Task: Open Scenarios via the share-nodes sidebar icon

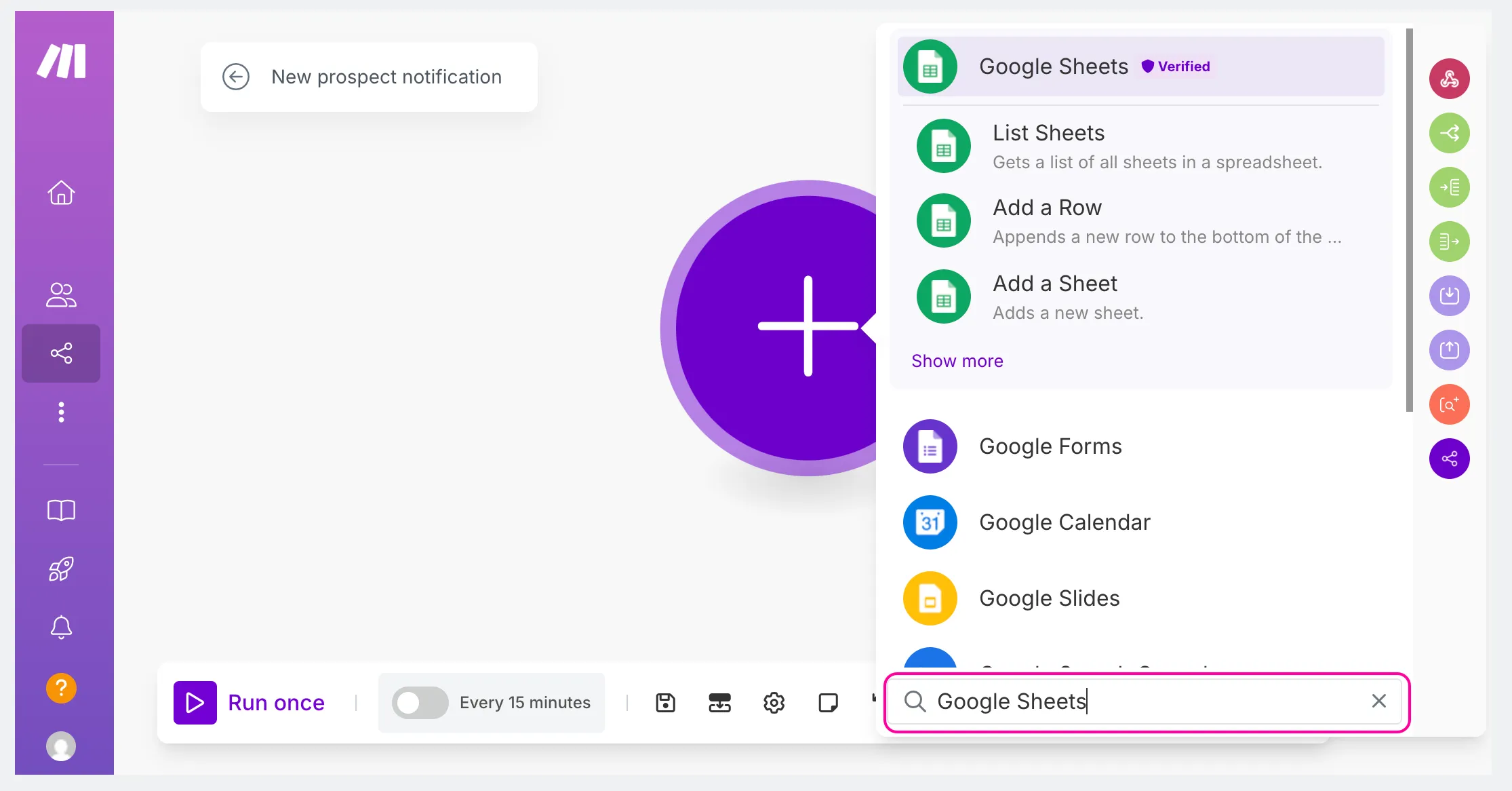Action: 61,353
